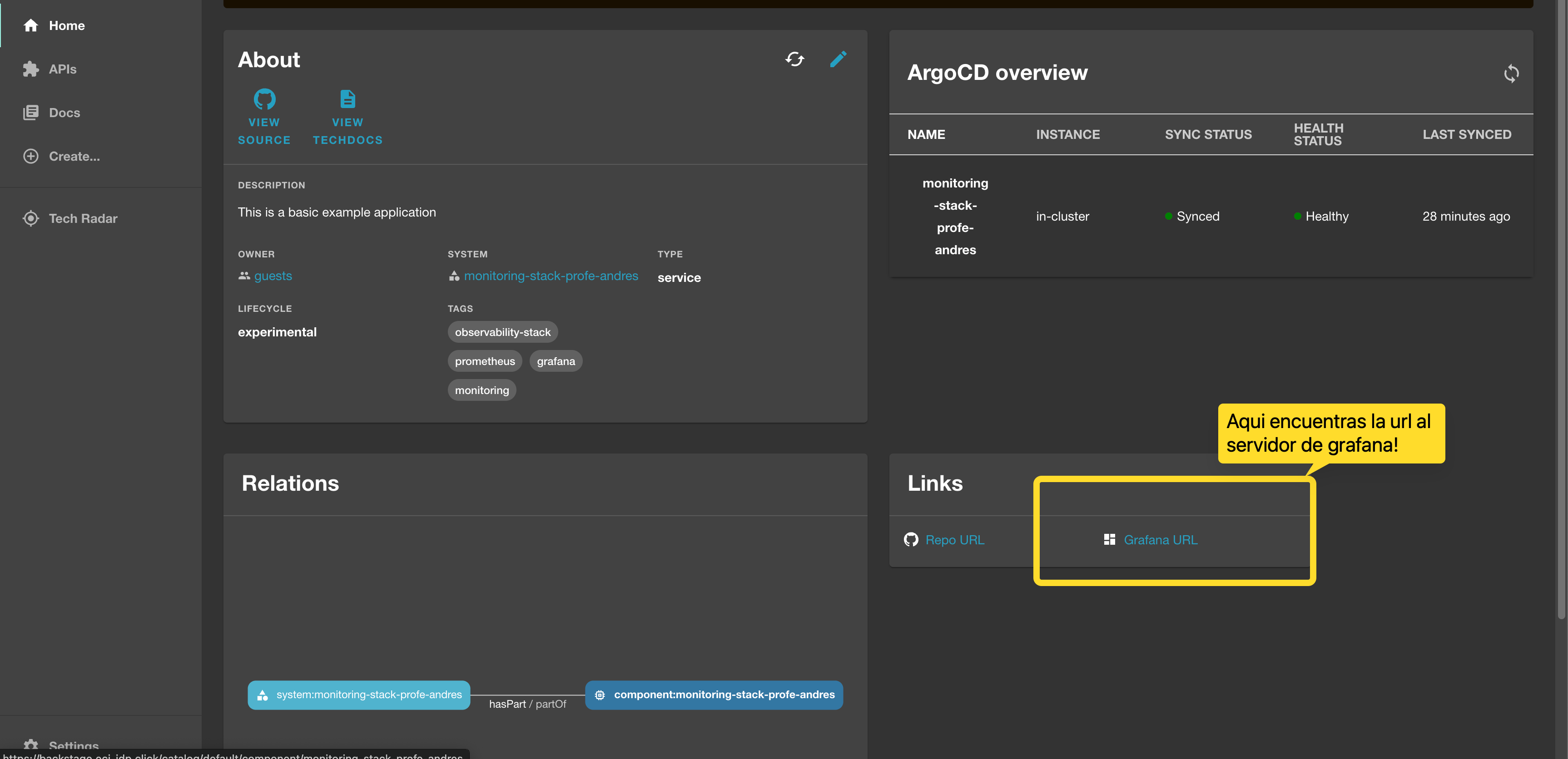Open Settings in sidebar

(x=73, y=745)
